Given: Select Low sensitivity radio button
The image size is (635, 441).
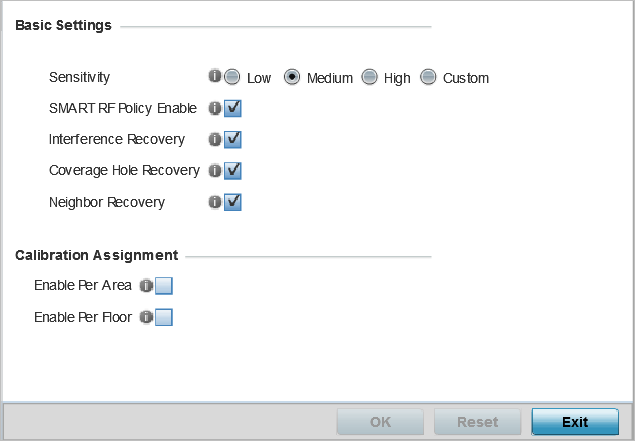Looking at the screenshot, I should pyautogui.click(x=232, y=77).
